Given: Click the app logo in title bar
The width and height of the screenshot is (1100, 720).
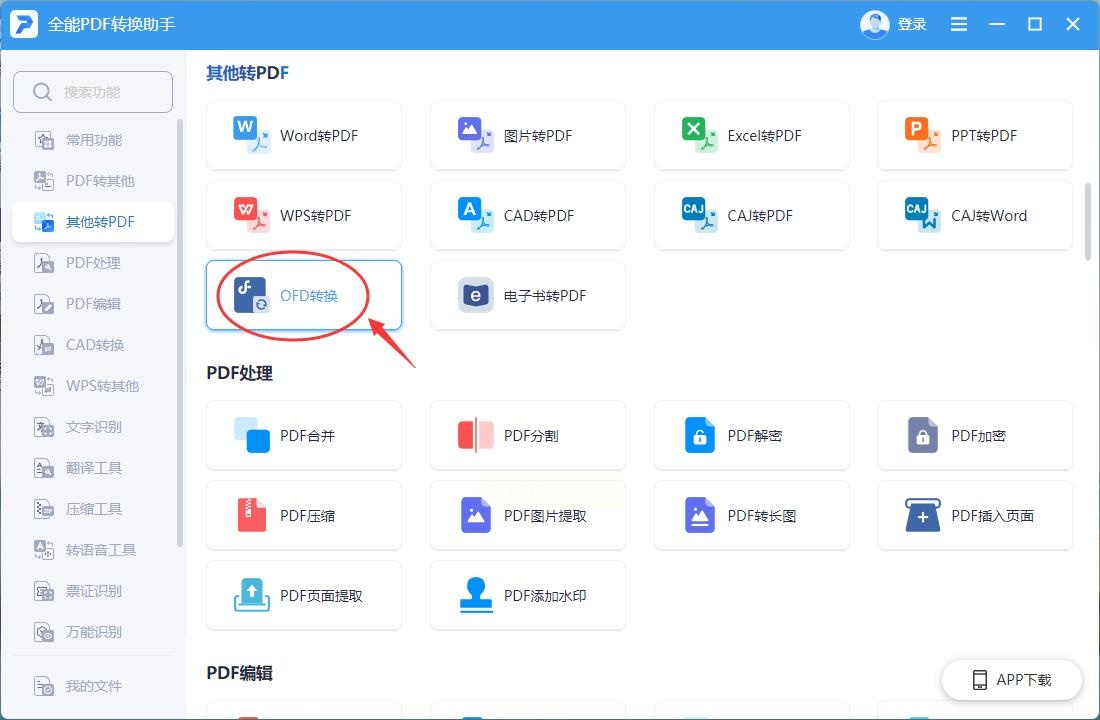Looking at the screenshot, I should click(x=24, y=24).
